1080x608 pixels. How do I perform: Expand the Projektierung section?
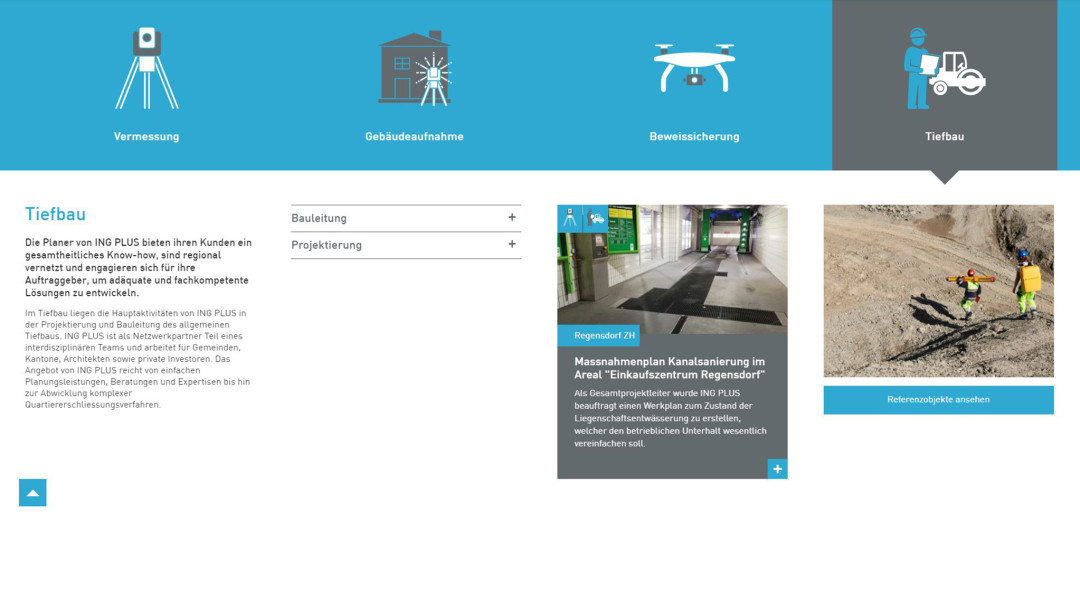pyautogui.click(x=327, y=245)
